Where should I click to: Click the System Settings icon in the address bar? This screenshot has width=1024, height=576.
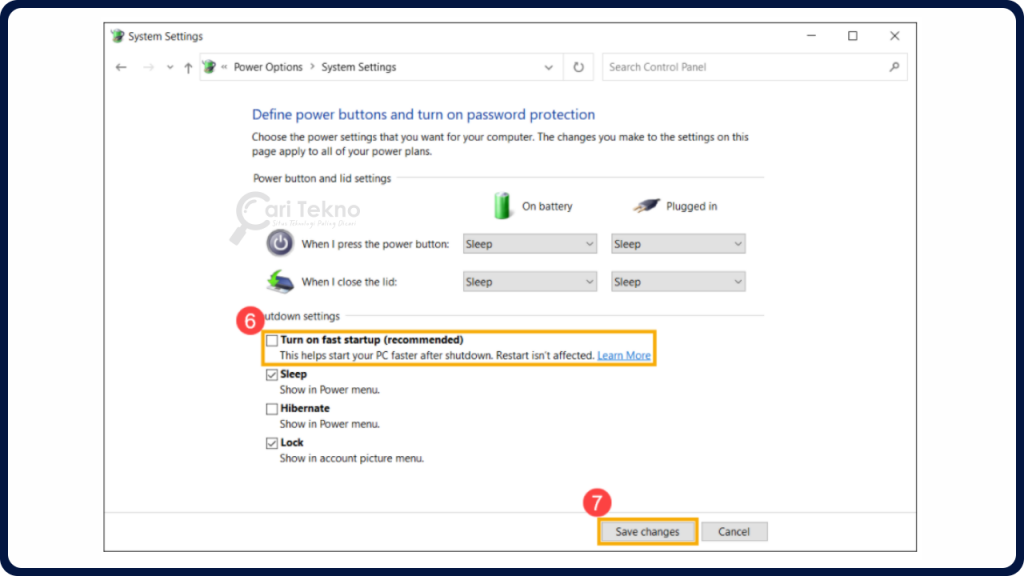point(208,66)
